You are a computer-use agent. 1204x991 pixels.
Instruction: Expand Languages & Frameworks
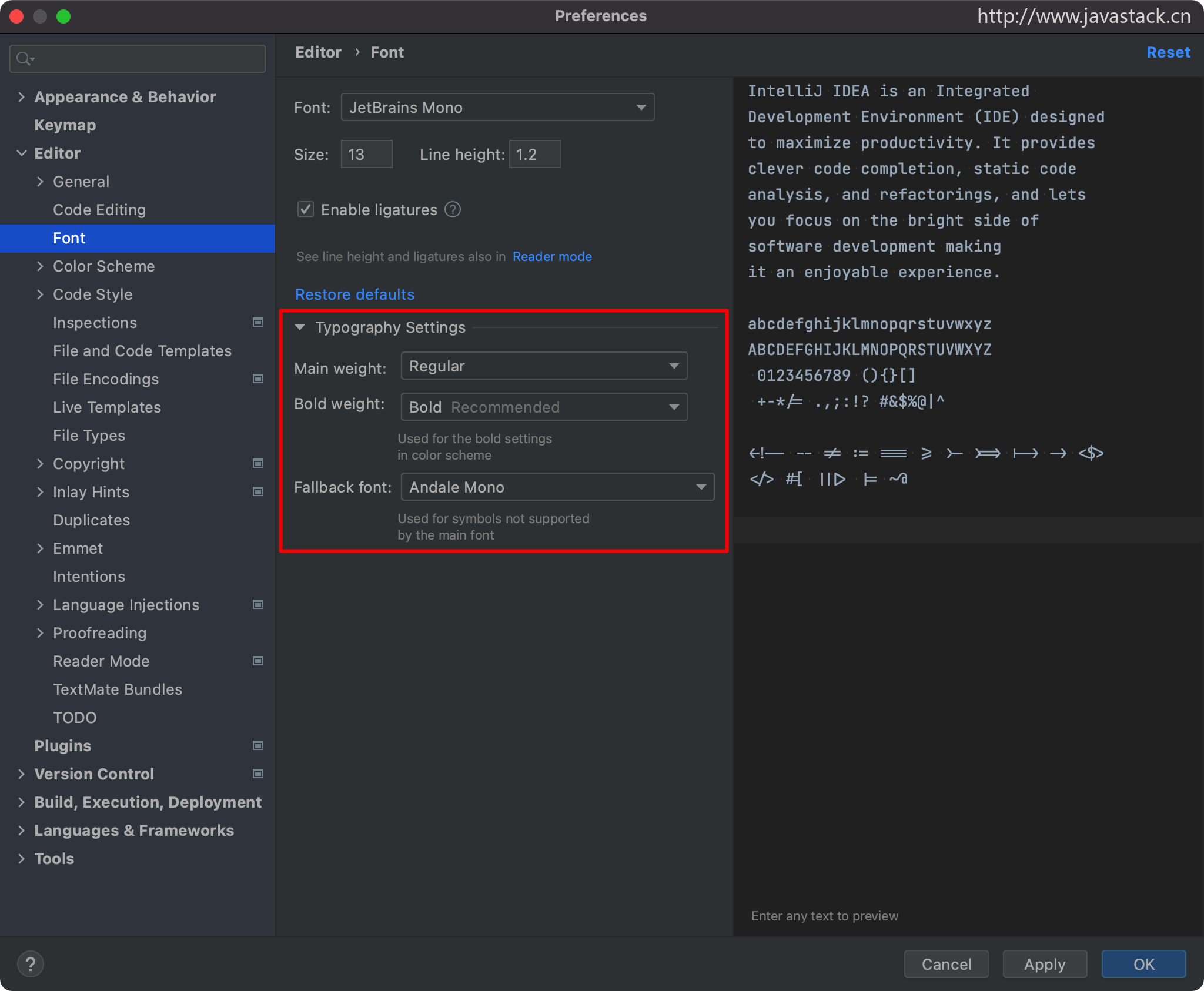(21, 831)
